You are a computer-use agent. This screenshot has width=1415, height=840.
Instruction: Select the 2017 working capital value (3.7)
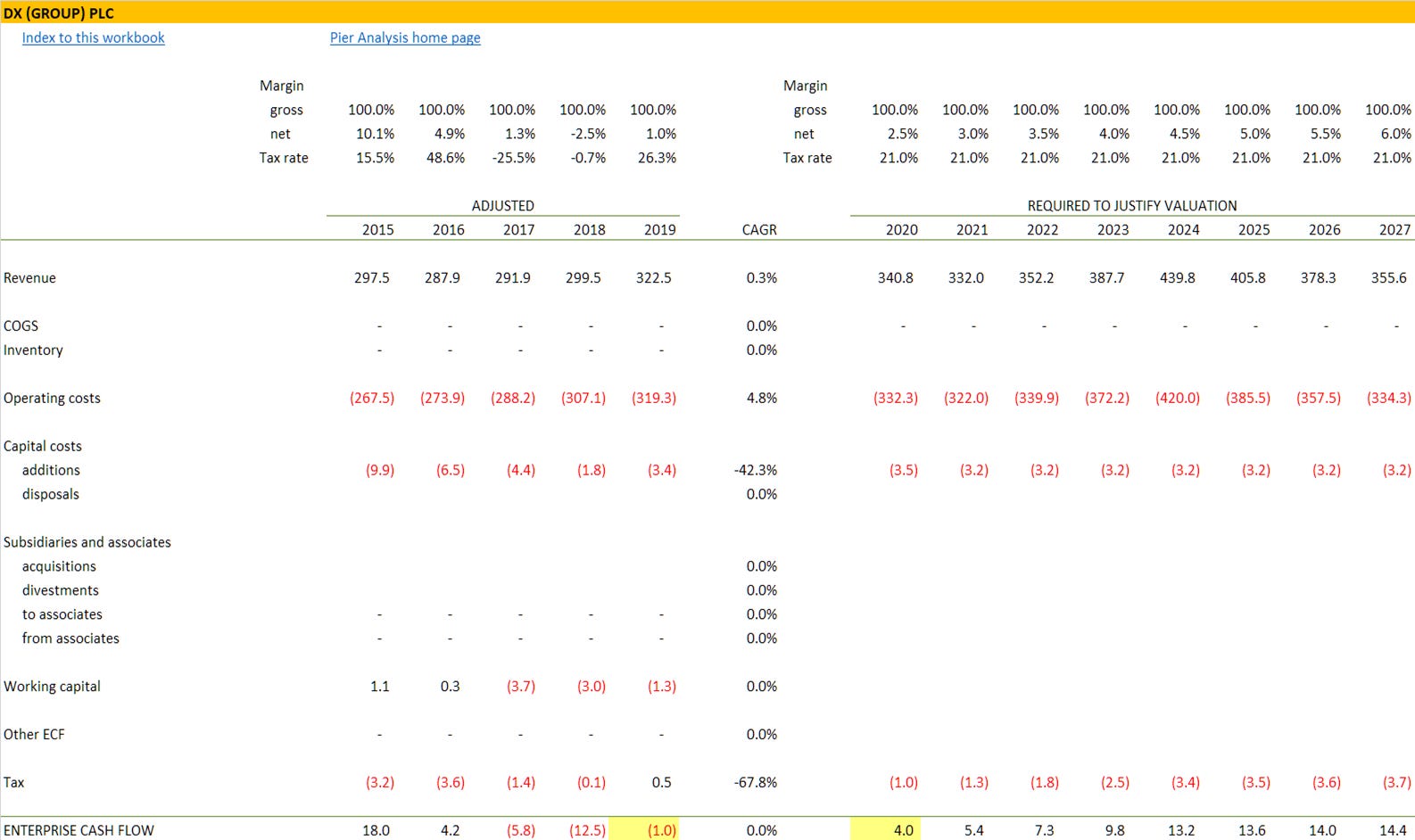520,687
